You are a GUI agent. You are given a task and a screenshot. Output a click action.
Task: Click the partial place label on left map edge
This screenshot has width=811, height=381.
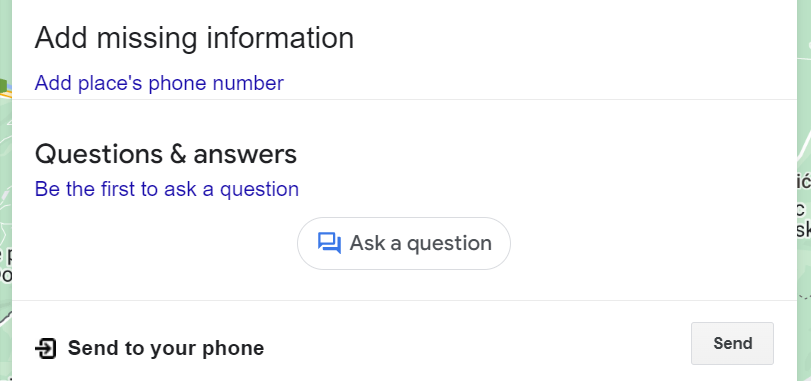[5, 265]
